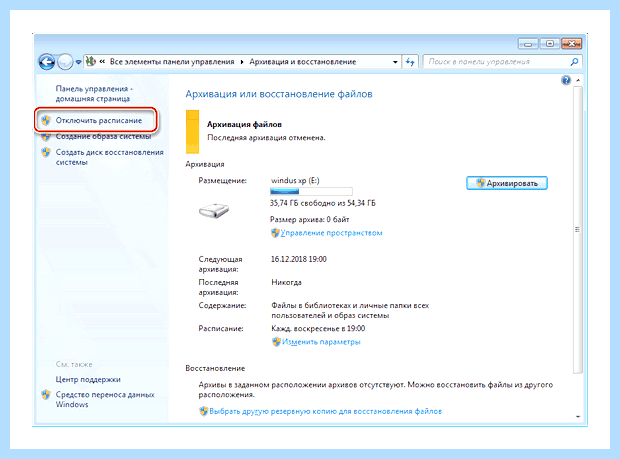Click '35,74 ГБ свободно из 54,34 ГБ' text
The width and height of the screenshot is (620, 459).
coord(323,203)
